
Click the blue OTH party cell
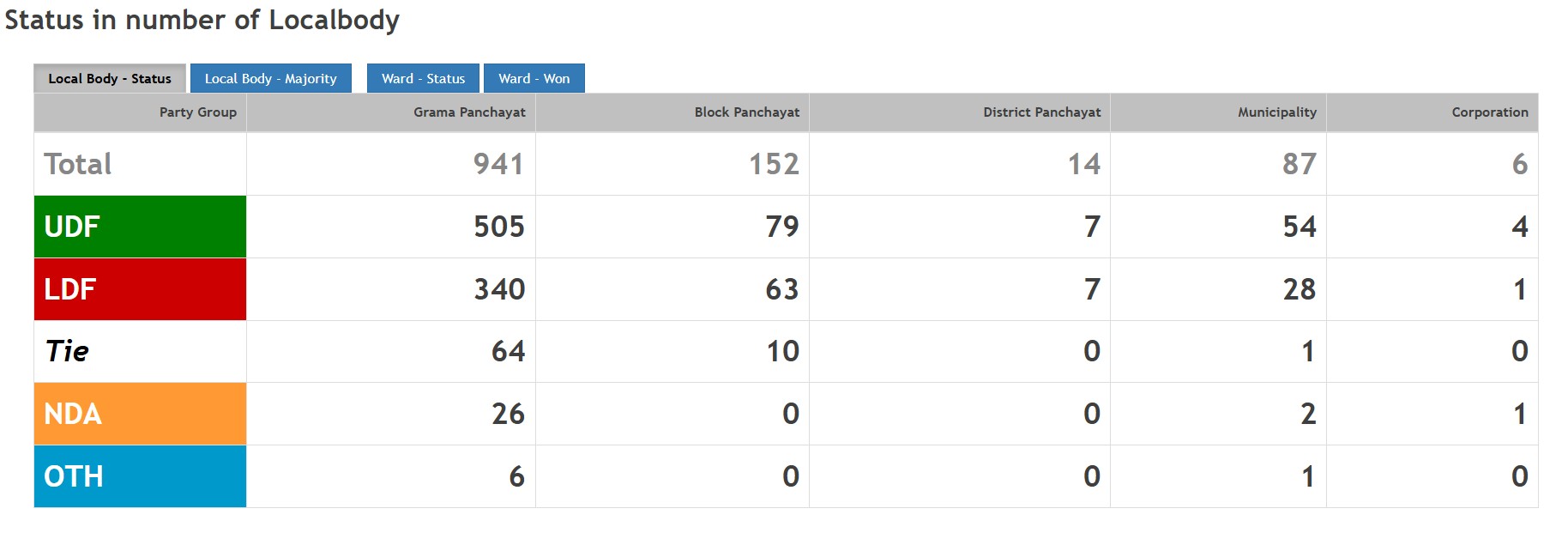tap(140, 476)
